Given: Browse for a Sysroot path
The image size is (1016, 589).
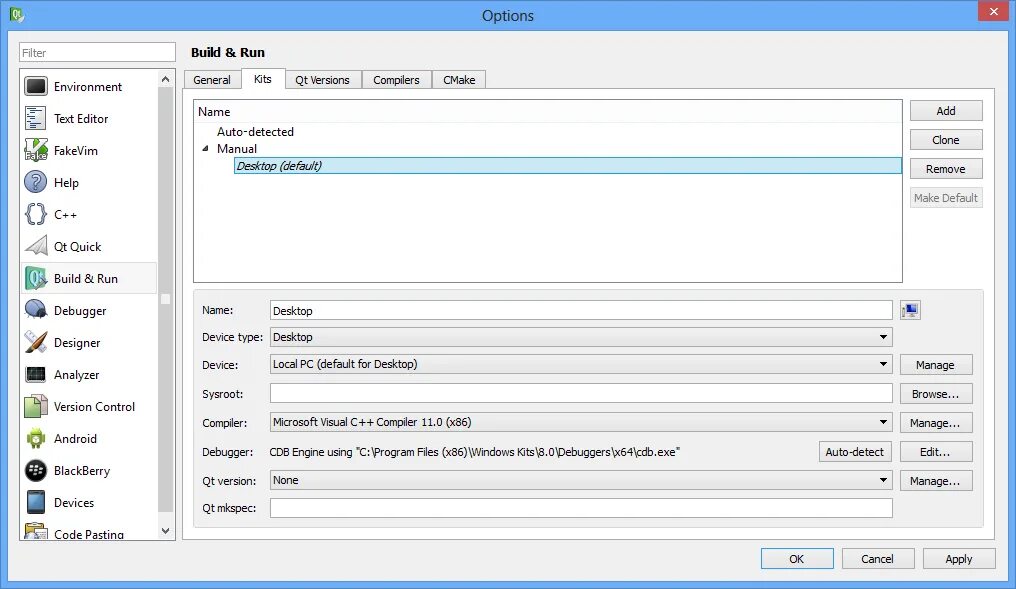Looking at the screenshot, I should (x=936, y=394).
